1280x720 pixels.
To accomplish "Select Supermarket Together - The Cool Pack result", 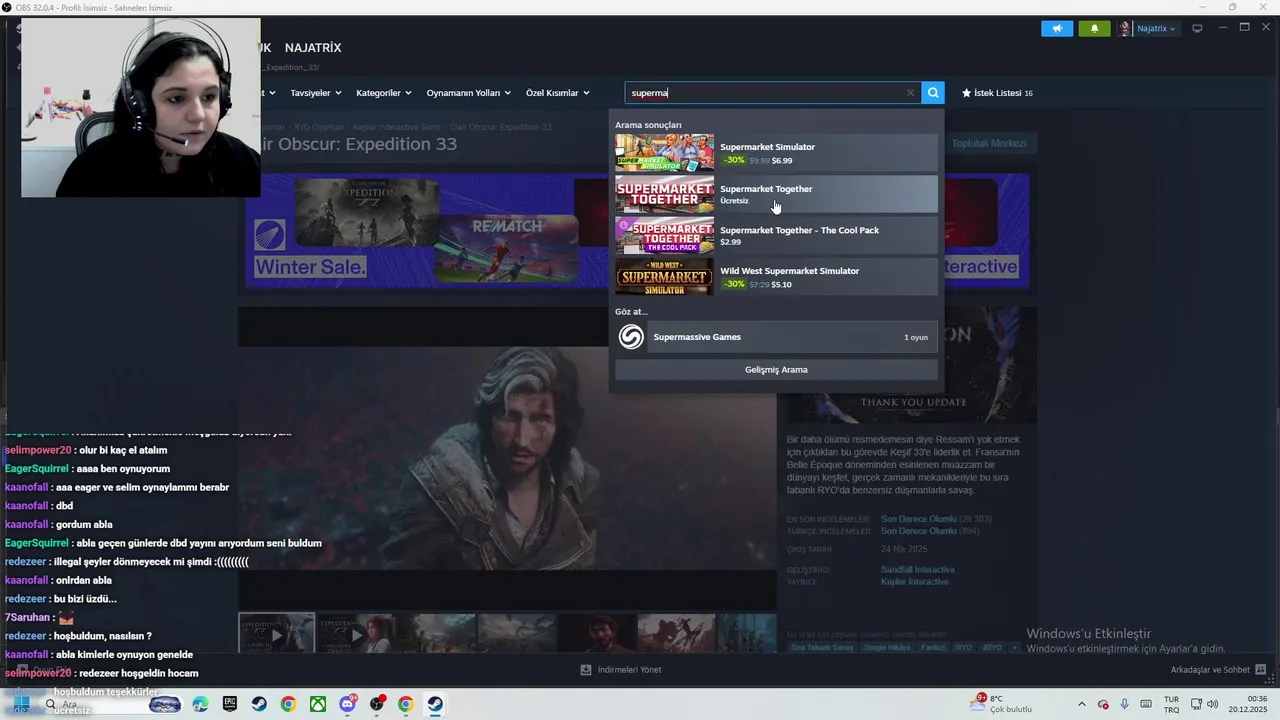I will [776, 235].
